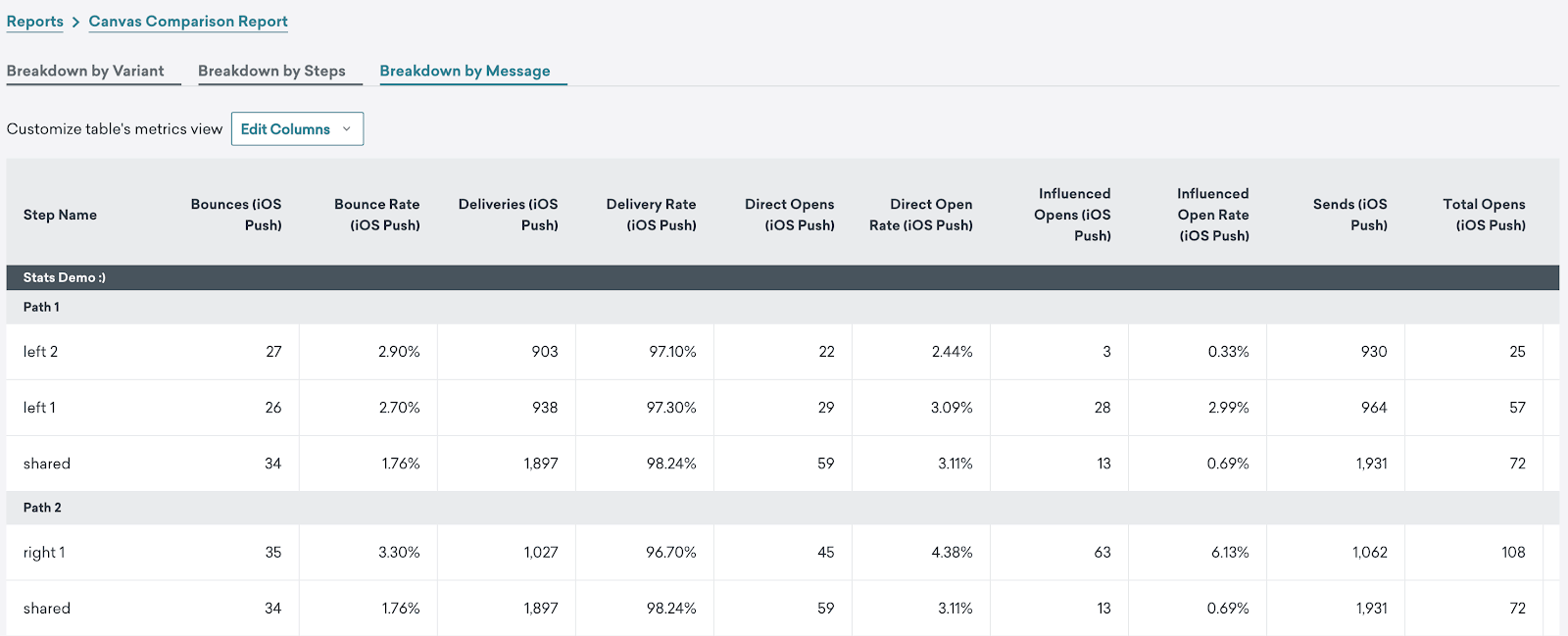Image resolution: width=1568 pixels, height=636 pixels.
Task: Click the Delivery Rate (iOS Push) header
Action: click(x=652, y=215)
